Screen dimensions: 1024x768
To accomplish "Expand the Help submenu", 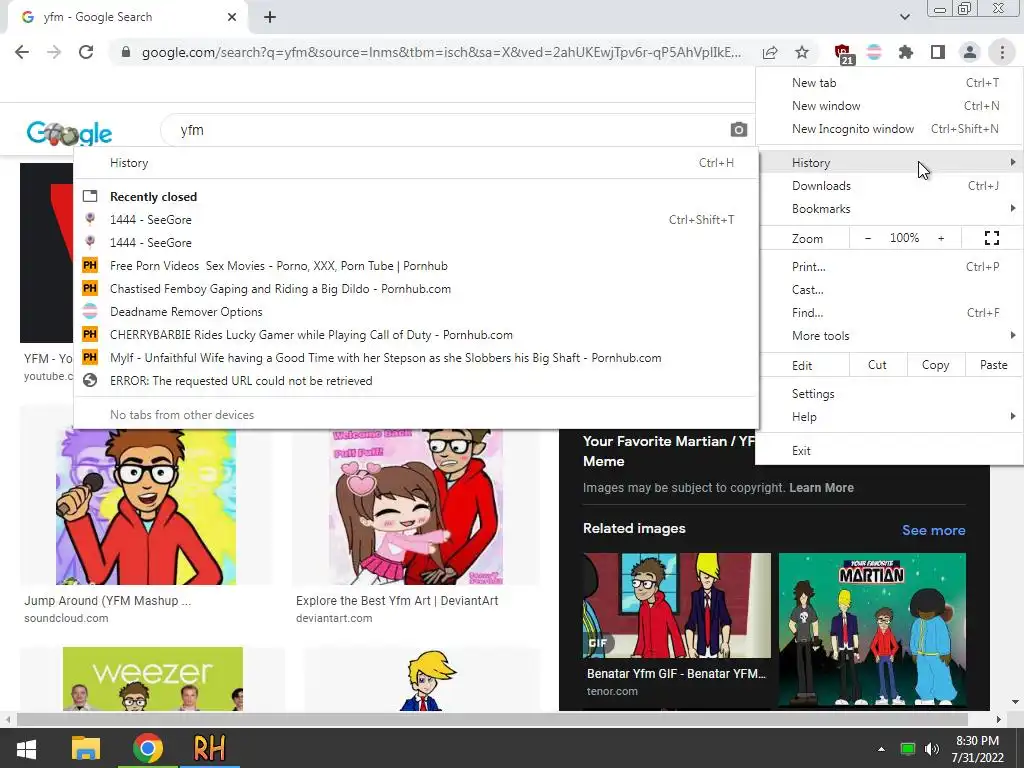I will (889, 417).
